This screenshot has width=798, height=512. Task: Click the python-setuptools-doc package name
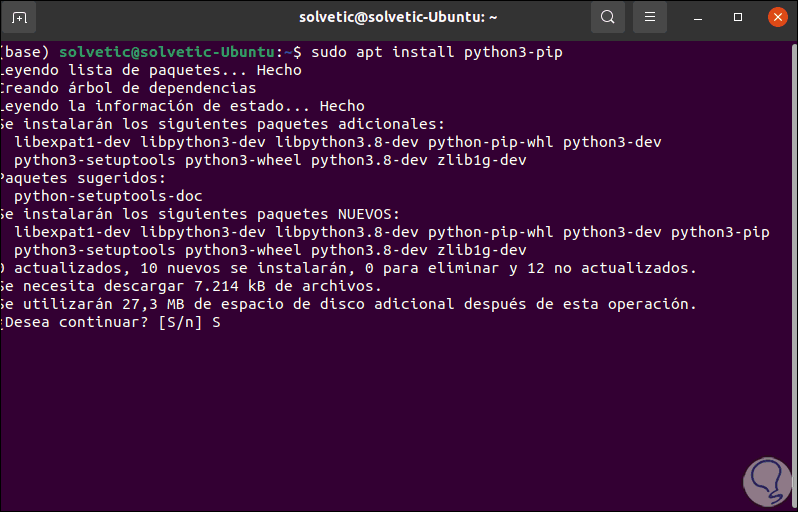point(108,196)
